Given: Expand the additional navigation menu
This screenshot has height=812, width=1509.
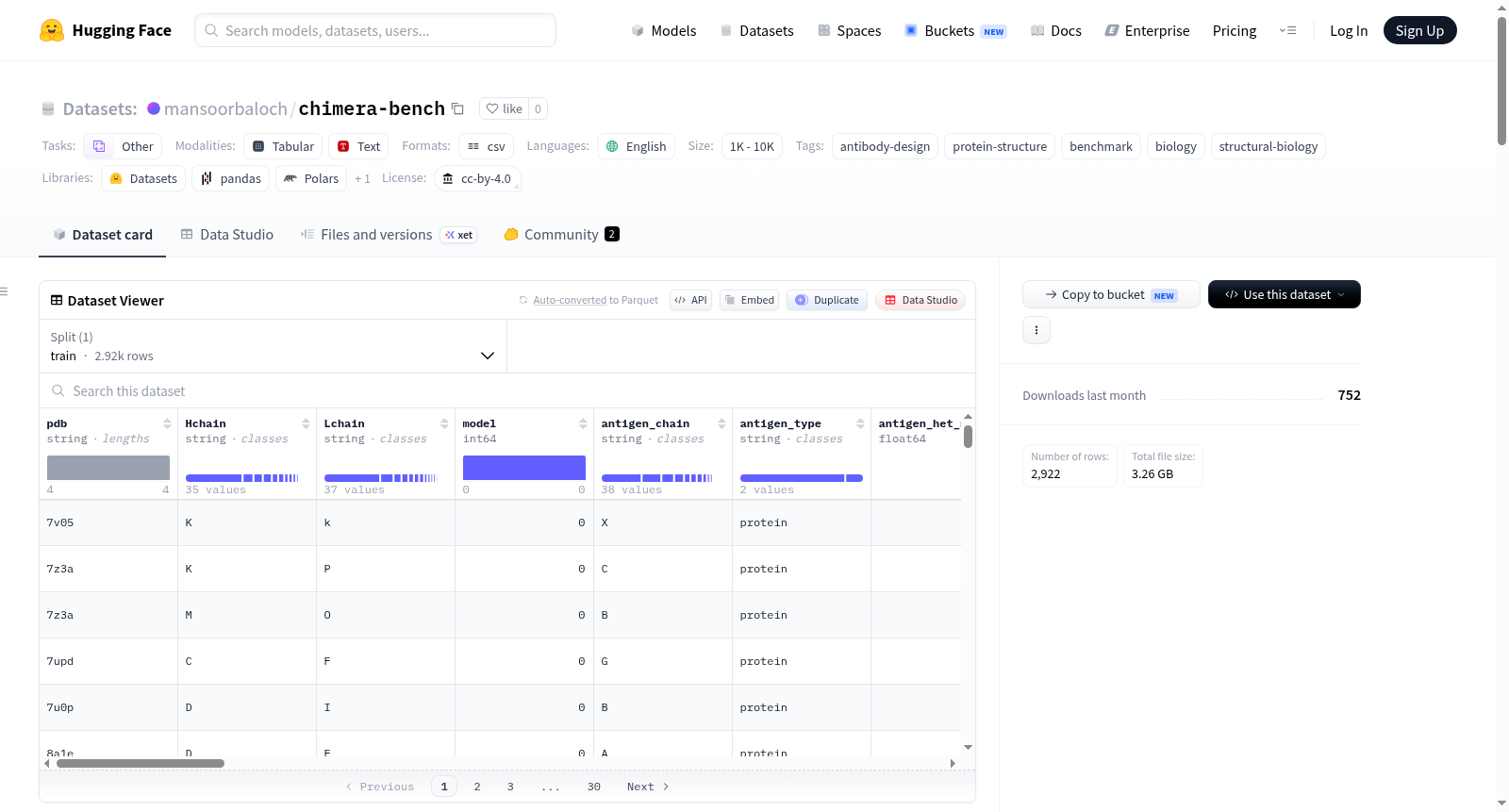Looking at the screenshot, I should point(1287,30).
